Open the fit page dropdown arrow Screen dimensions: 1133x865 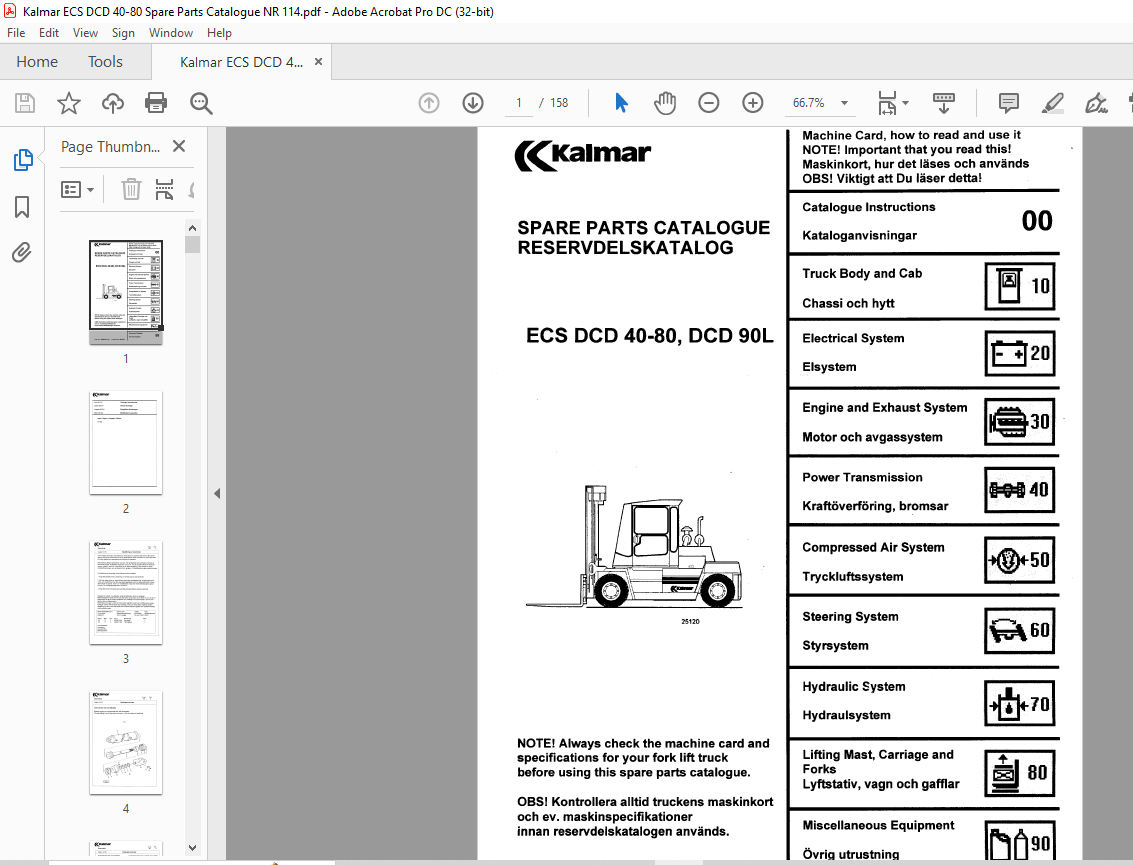click(905, 103)
